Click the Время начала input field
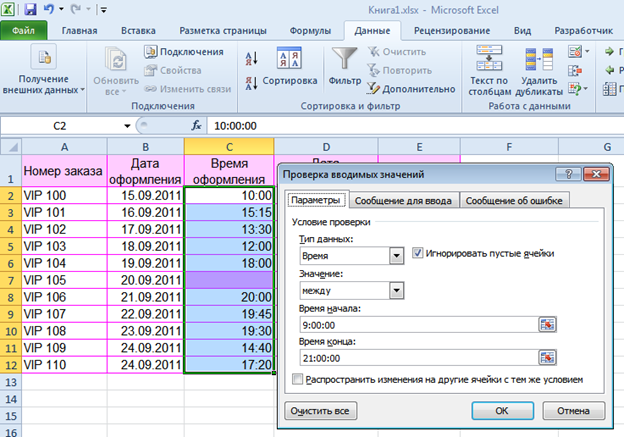Viewport: 624px width, 437px height. 417,324
